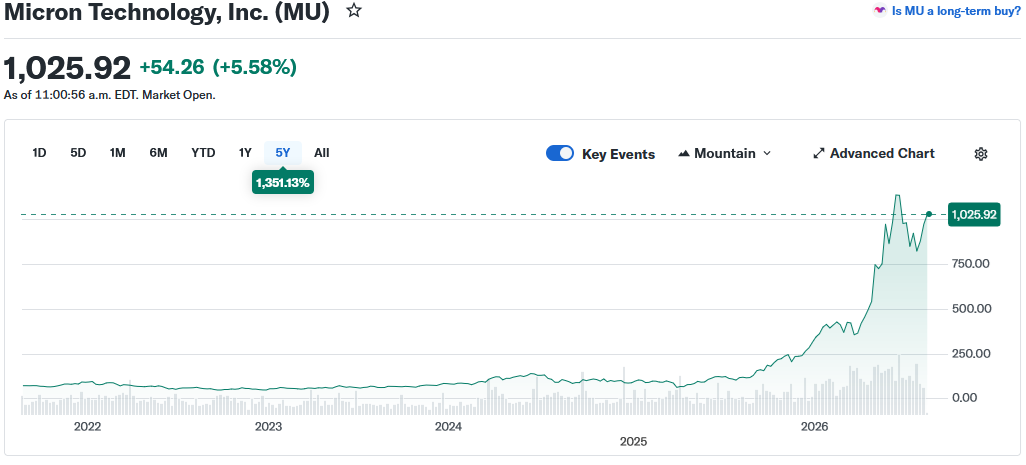Click the 2022 x-axis label
The image size is (1026, 465).
(x=87, y=427)
